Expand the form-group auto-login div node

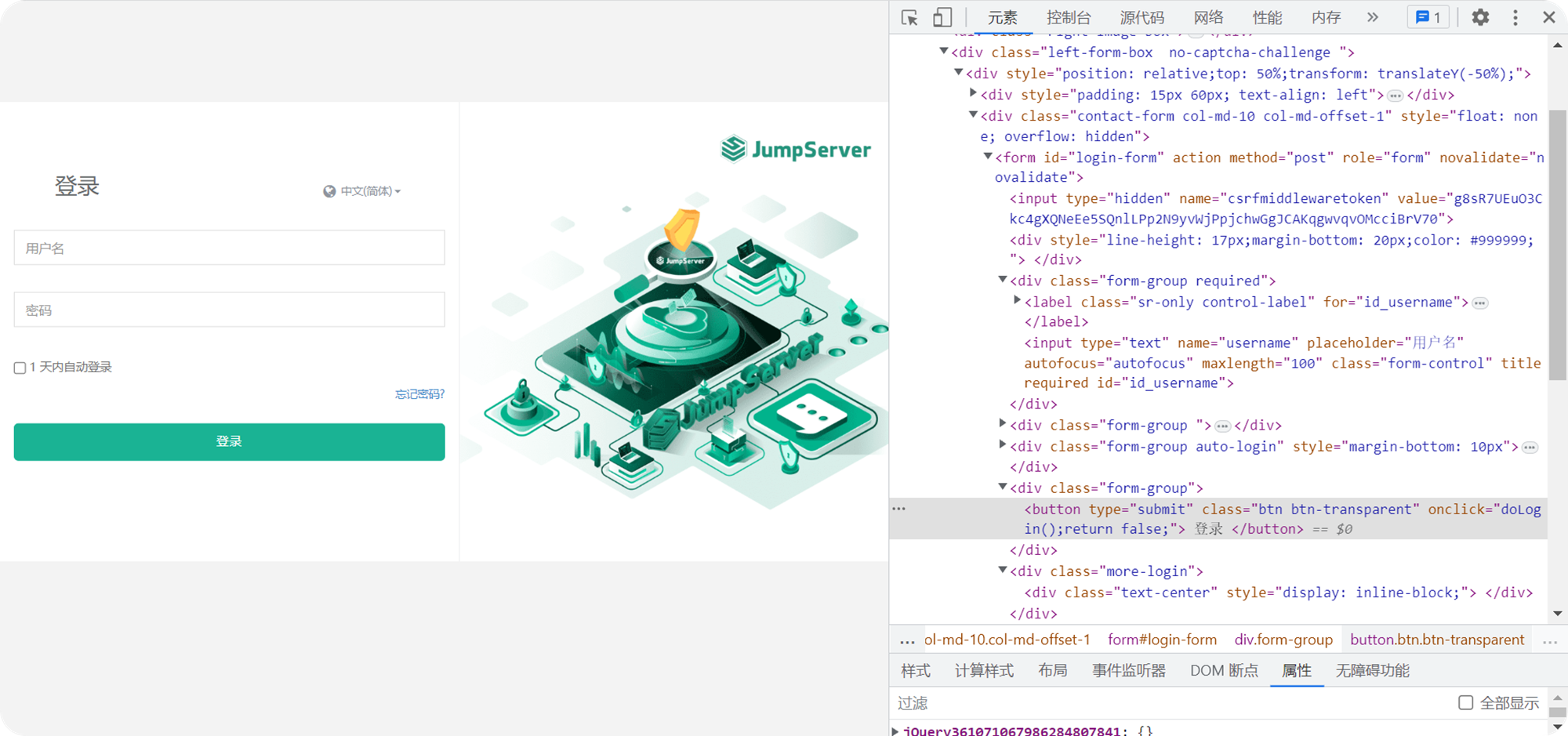[1002, 444]
